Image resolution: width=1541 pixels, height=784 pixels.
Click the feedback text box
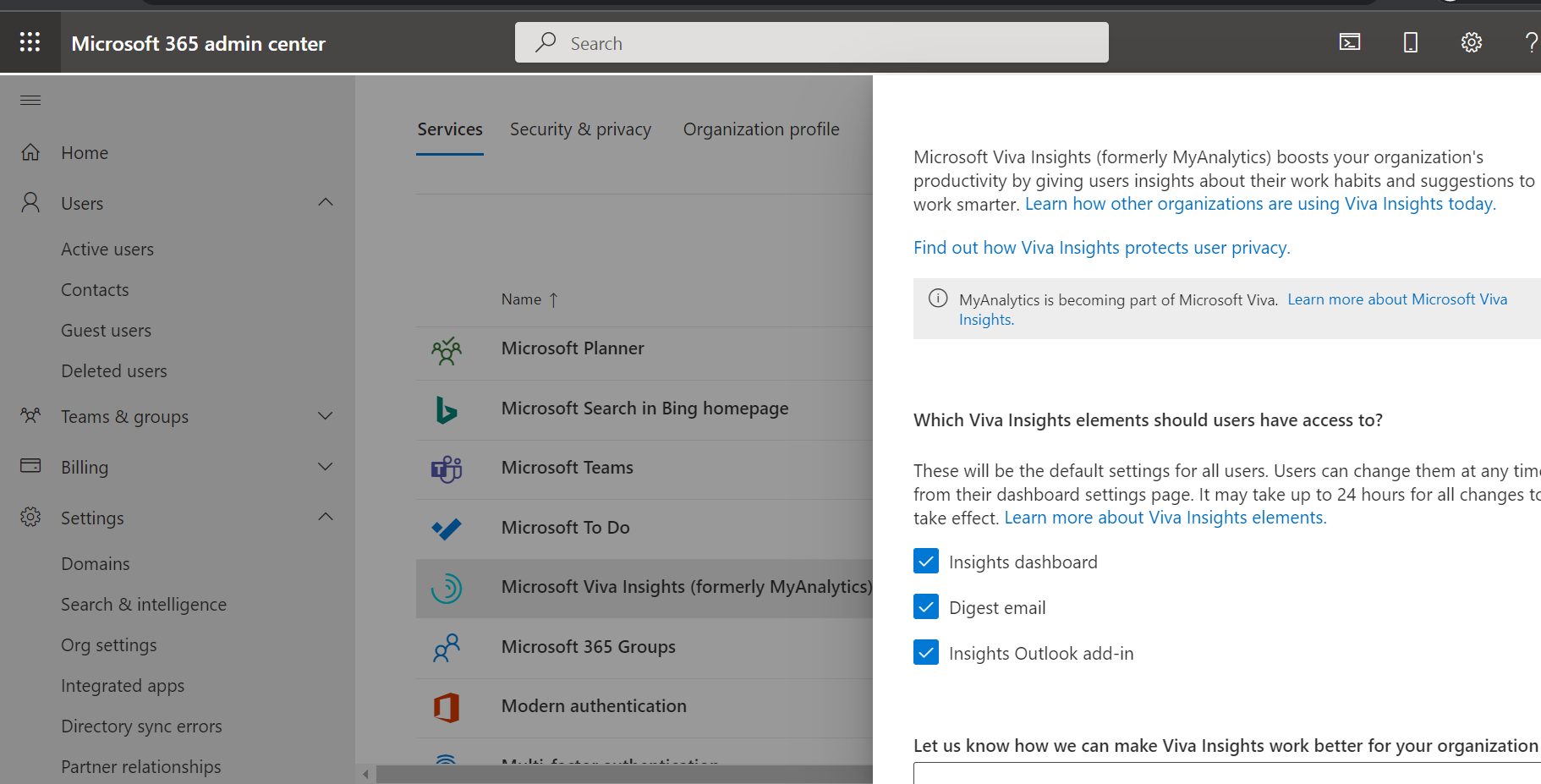tap(1227, 773)
